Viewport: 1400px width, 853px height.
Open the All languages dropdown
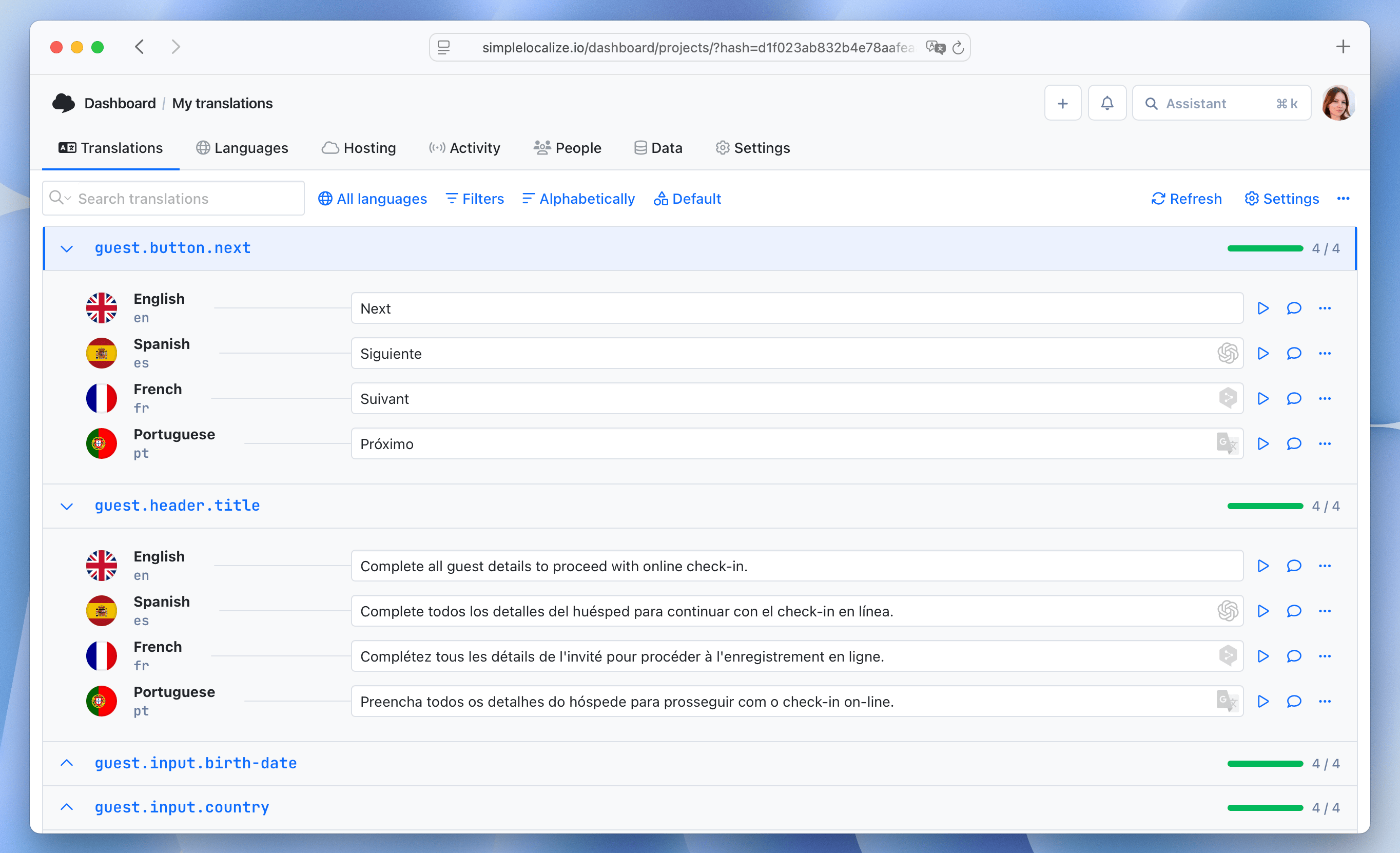[x=372, y=198]
